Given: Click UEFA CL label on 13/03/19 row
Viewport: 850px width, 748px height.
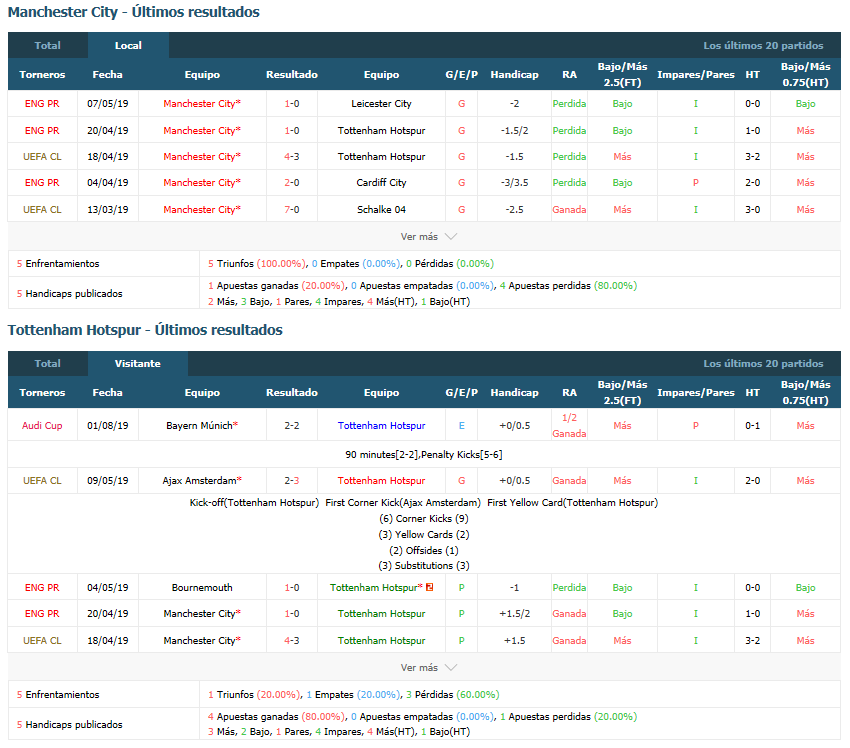Looking at the screenshot, I should pyautogui.click(x=42, y=210).
